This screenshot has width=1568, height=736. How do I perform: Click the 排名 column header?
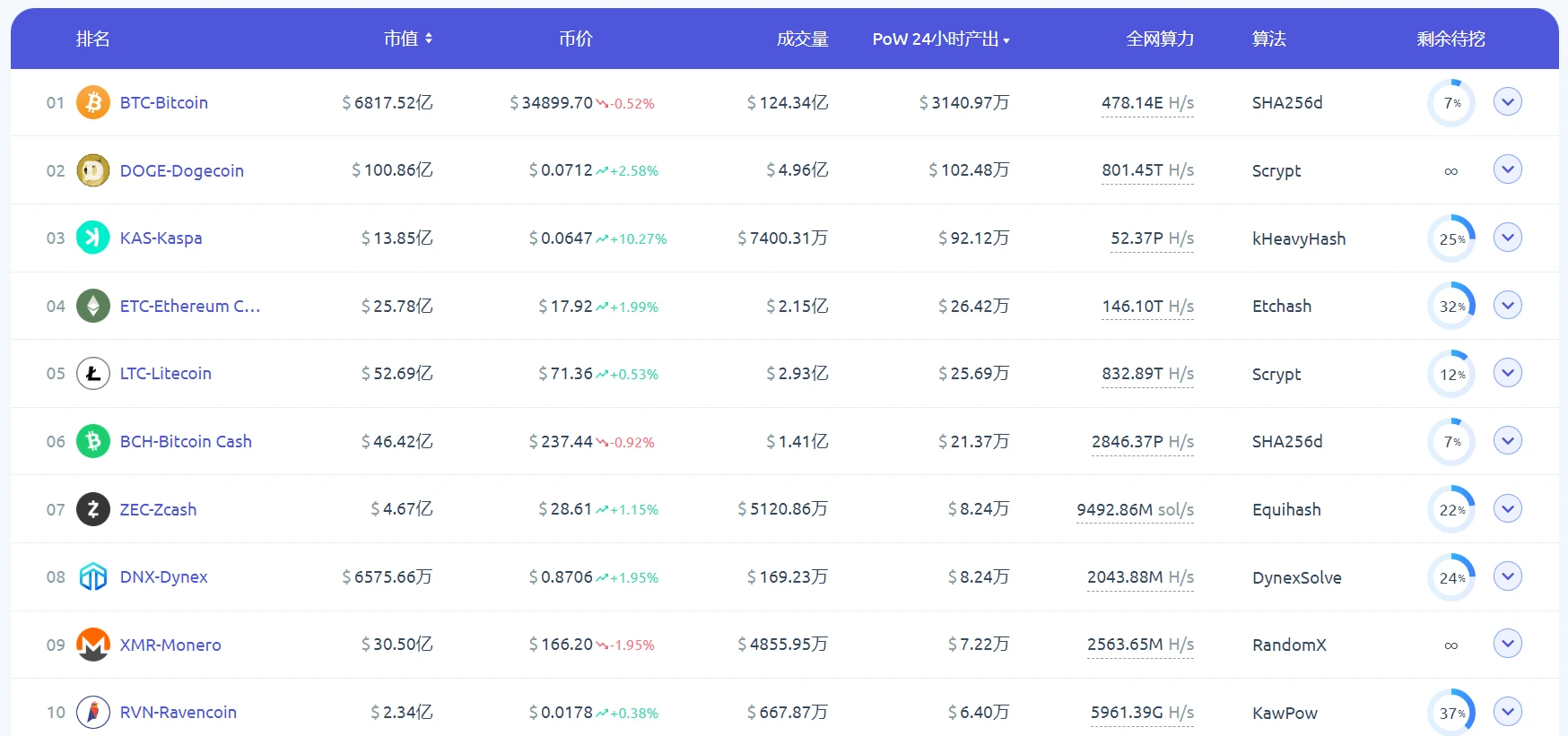[x=93, y=39]
